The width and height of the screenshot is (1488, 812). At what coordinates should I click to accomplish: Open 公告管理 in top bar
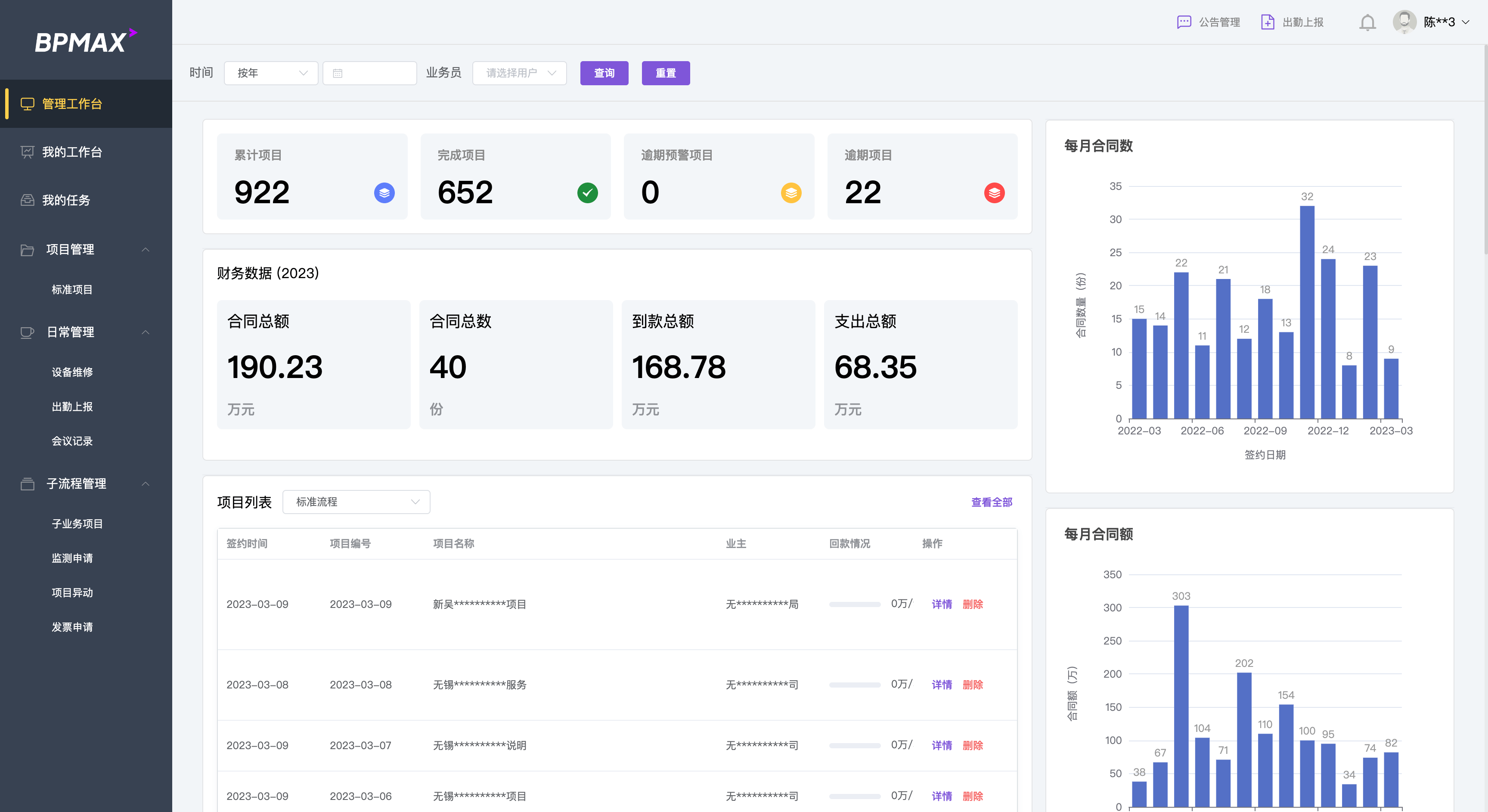pyautogui.click(x=1209, y=22)
